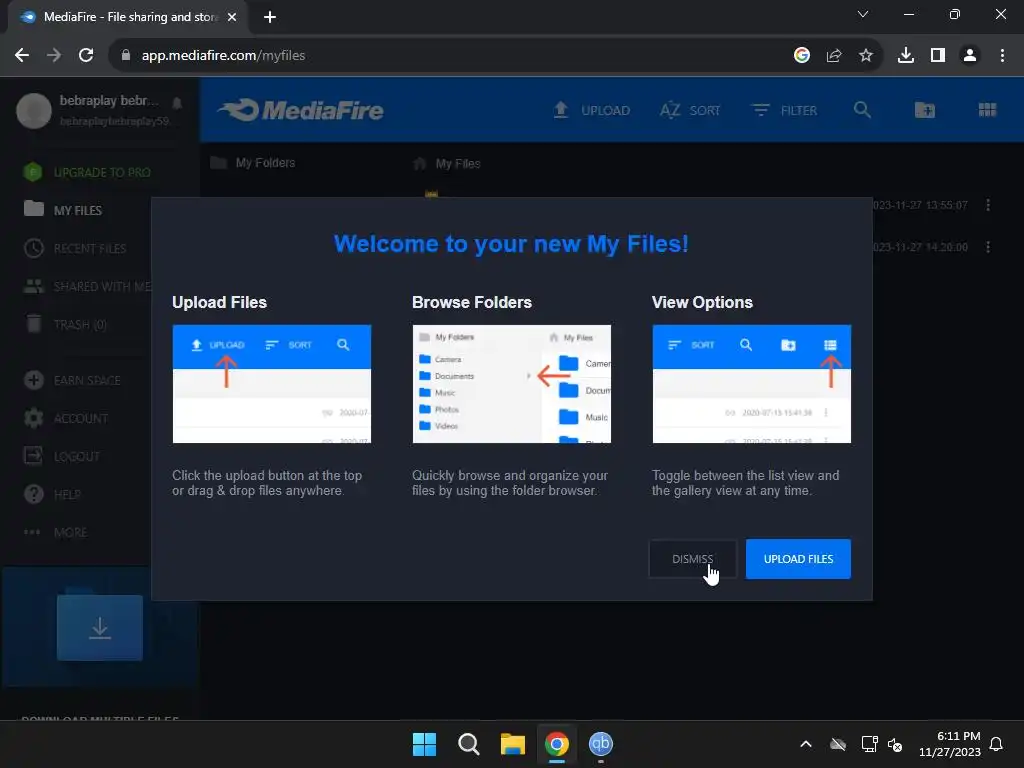Click the OneDrive cloud tray icon
Image resolution: width=1024 pixels, height=768 pixels.
838,744
